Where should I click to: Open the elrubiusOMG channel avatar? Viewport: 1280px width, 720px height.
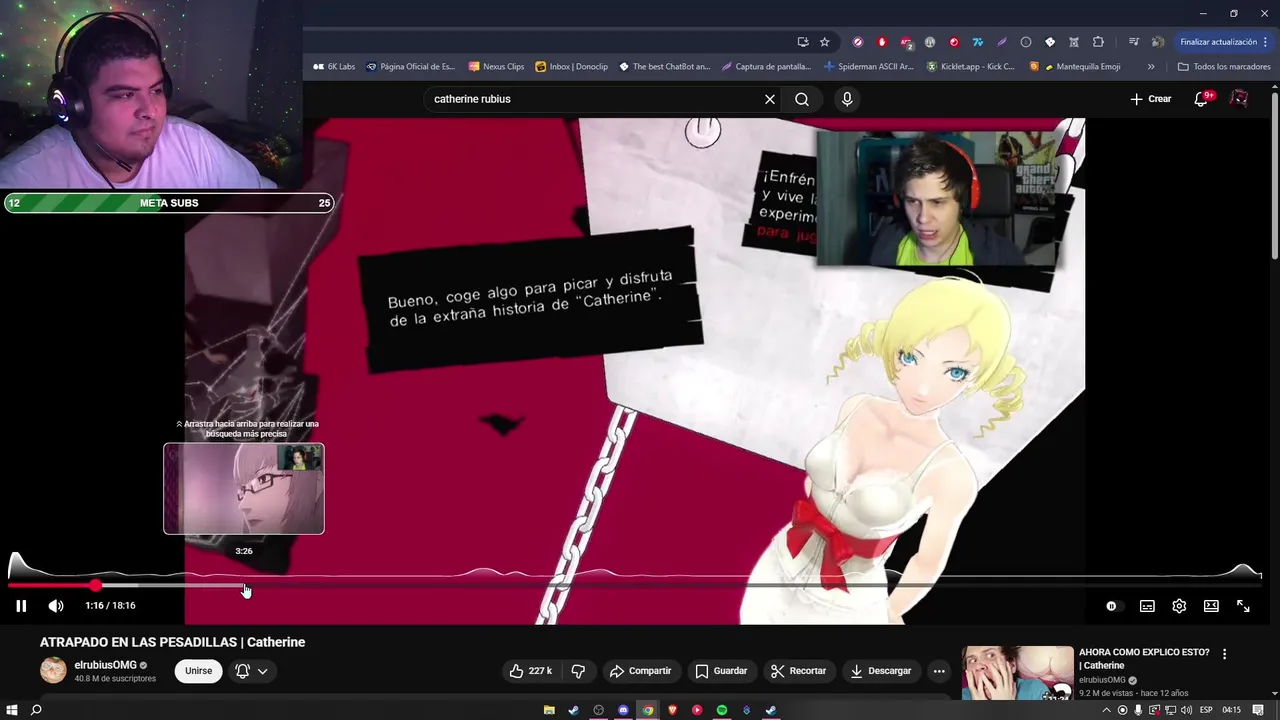(x=53, y=670)
